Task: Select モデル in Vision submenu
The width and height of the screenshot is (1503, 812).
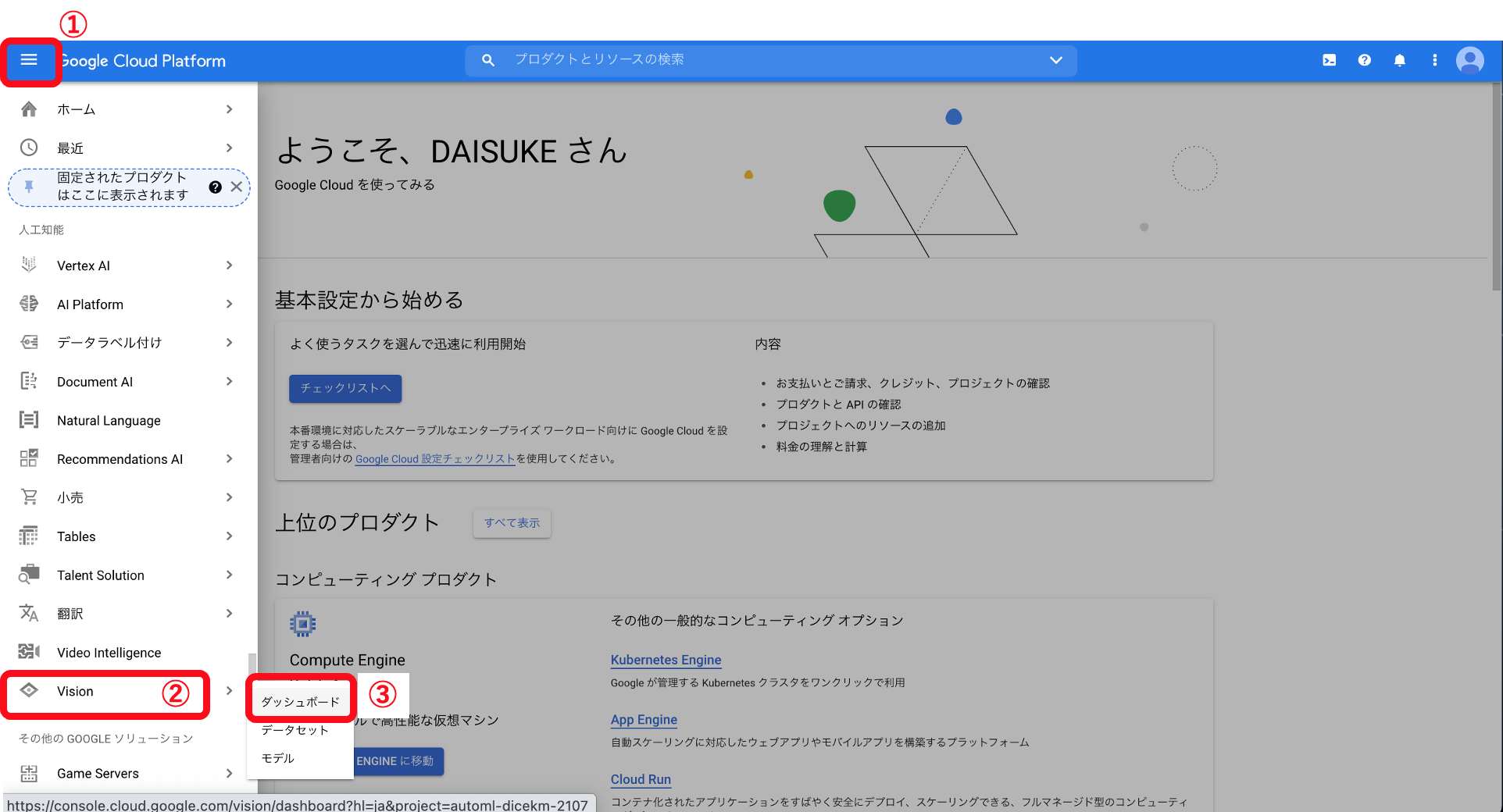Action: click(301, 758)
